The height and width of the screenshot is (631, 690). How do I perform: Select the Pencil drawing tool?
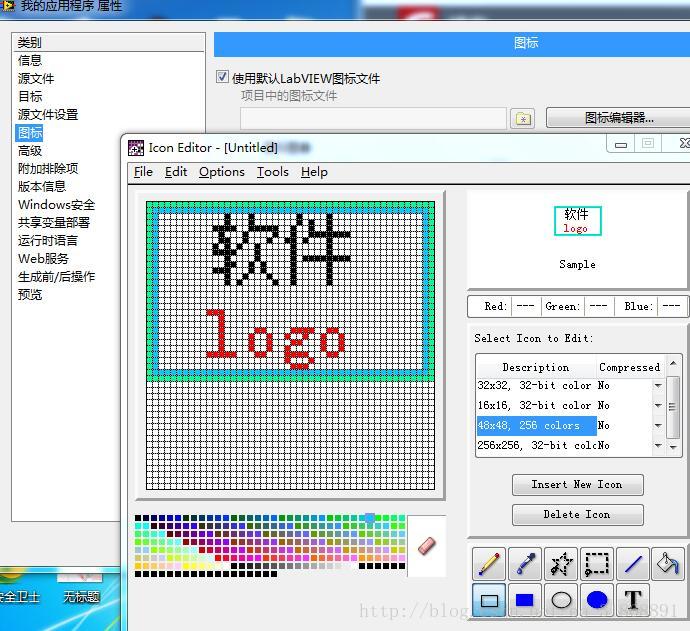click(x=489, y=563)
